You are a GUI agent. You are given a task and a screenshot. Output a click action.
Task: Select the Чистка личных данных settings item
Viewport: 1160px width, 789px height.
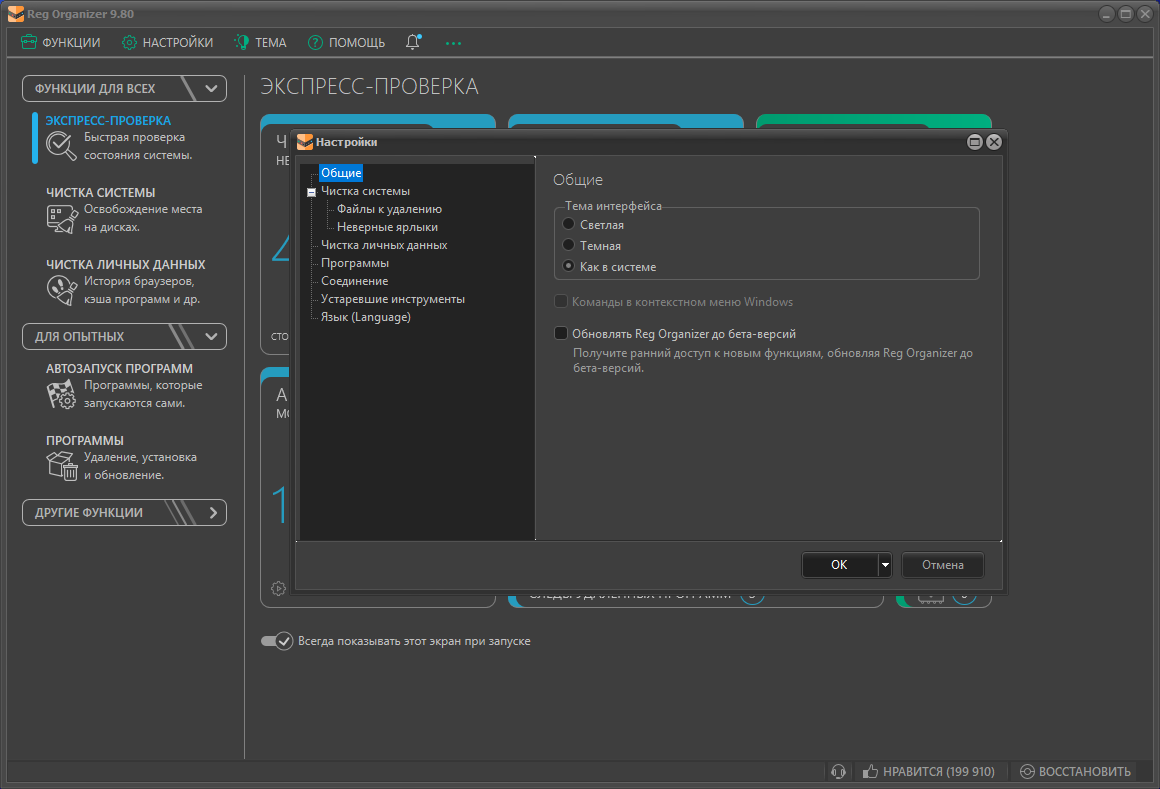pyautogui.click(x=384, y=245)
